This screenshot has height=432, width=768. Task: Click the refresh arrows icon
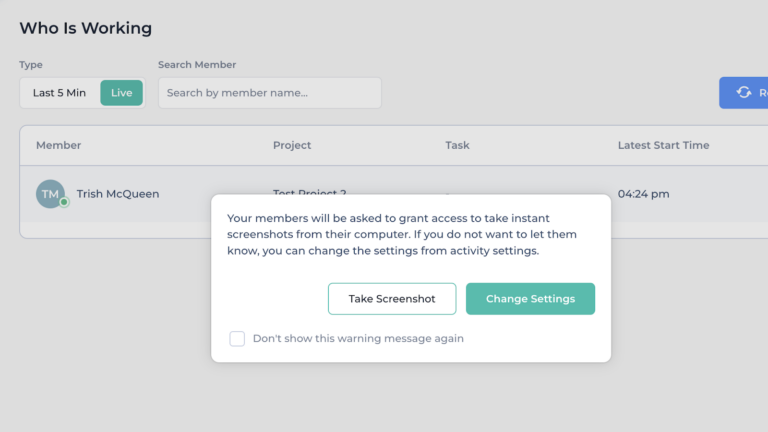744,93
